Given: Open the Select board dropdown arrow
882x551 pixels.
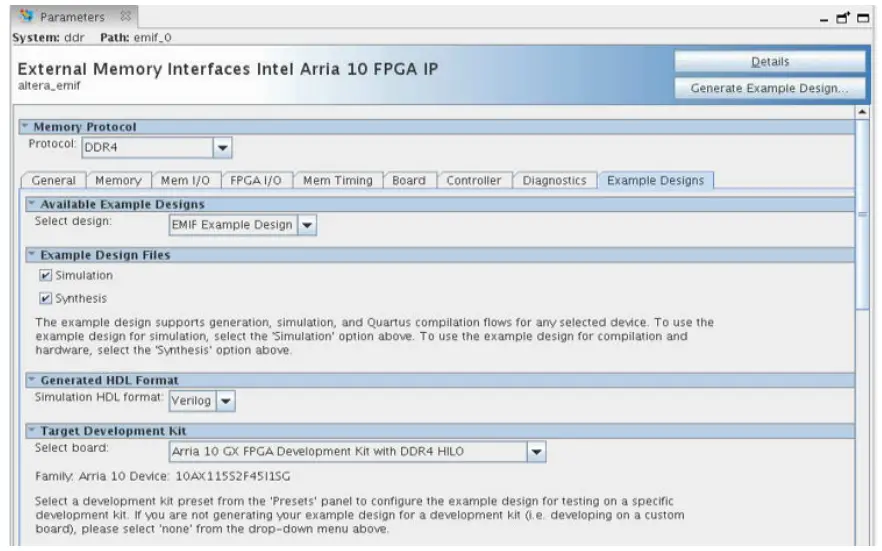Looking at the screenshot, I should [536, 451].
